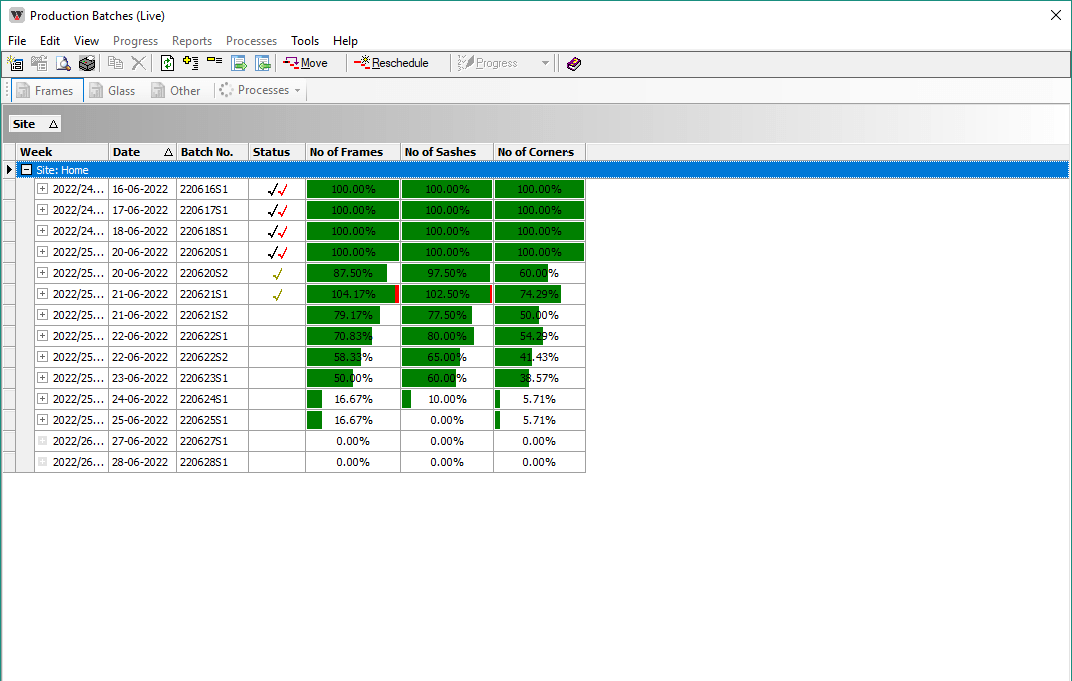The height and width of the screenshot is (681, 1072).
Task: Switch to the Glass tab
Action: pyautogui.click(x=112, y=90)
